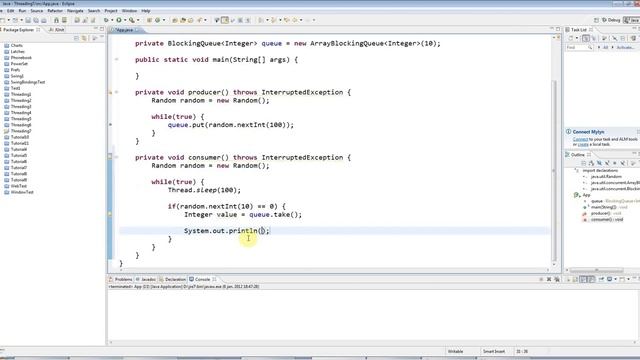Image resolution: width=640 pixels, height=360 pixels.
Task: Toggle Categorized view in Task List toolbar
Action: click(x=586, y=38)
